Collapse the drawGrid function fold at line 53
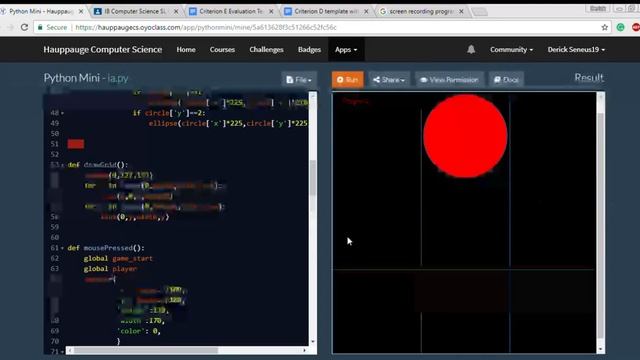Screen dimensions: 640x360 [62, 165]
